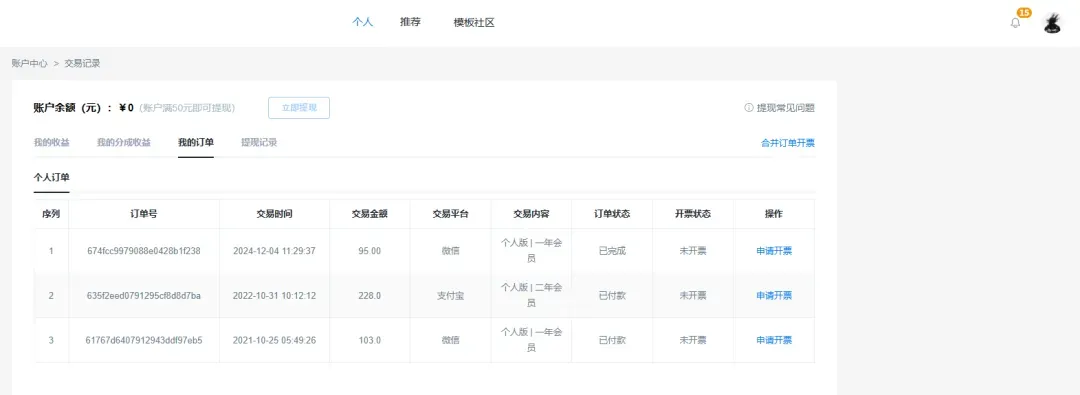The image size is (1080, 395).
Task: Click the 支付宝 platform cell
Action: coord(450,295)
